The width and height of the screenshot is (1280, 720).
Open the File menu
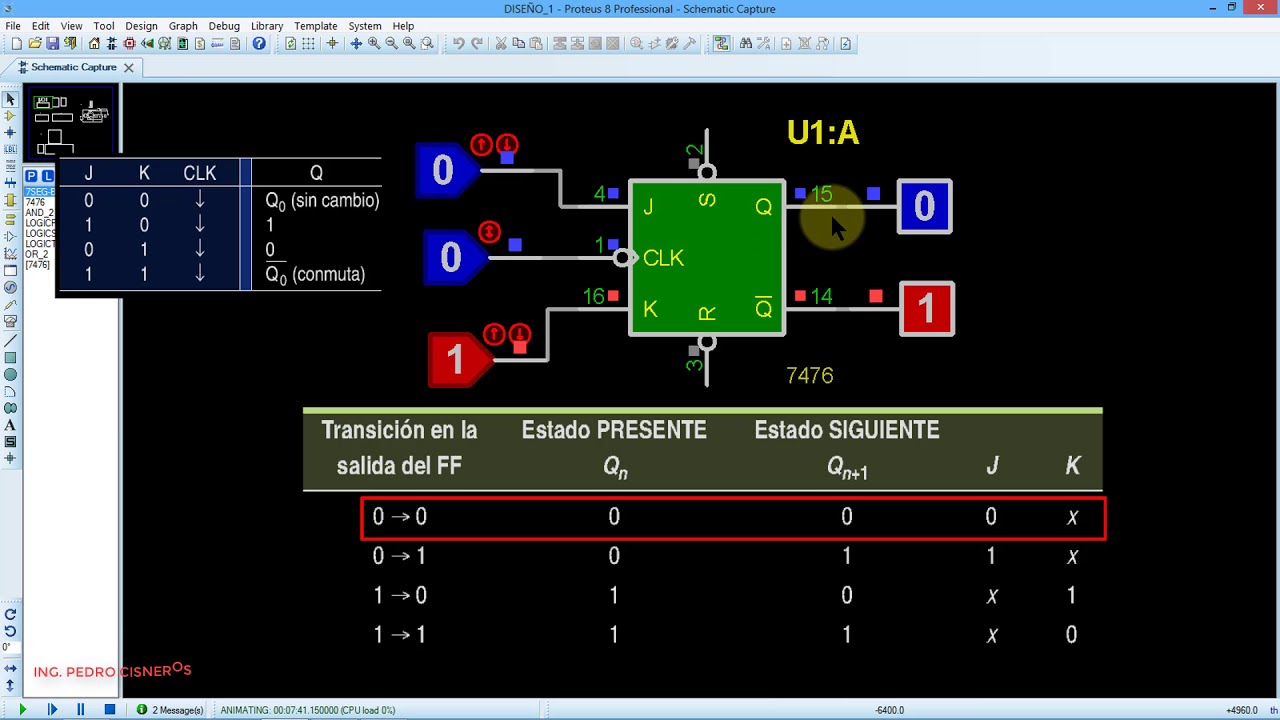[13, 26]
